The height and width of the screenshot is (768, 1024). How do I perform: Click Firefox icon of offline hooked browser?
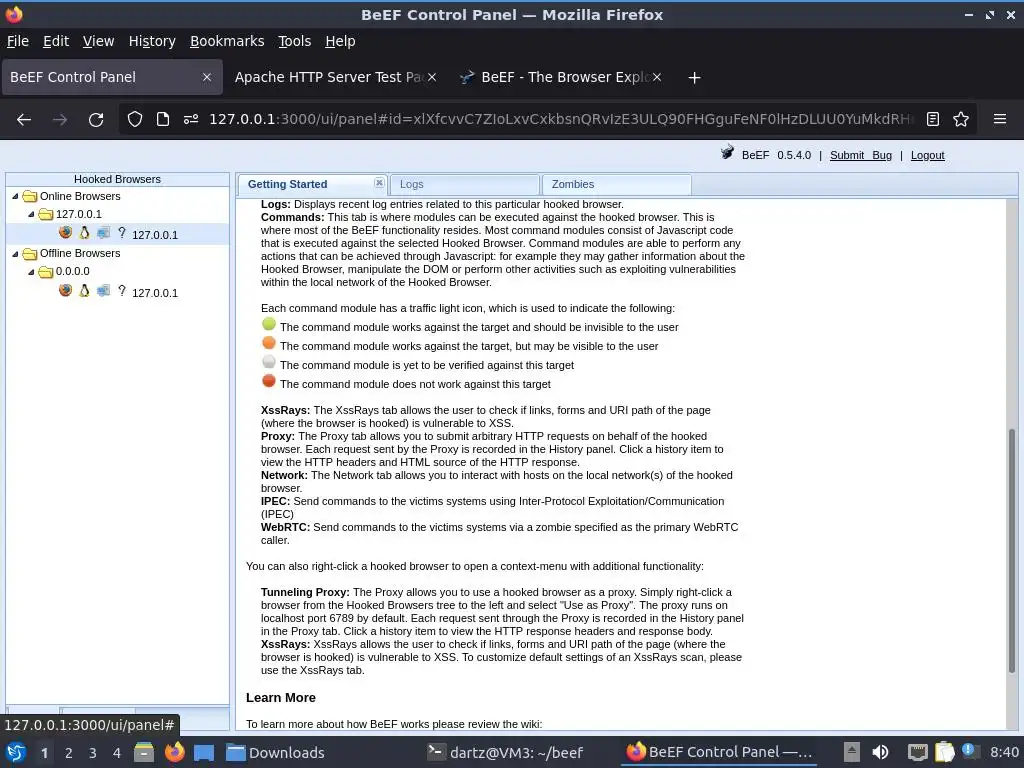pos(65,290)
